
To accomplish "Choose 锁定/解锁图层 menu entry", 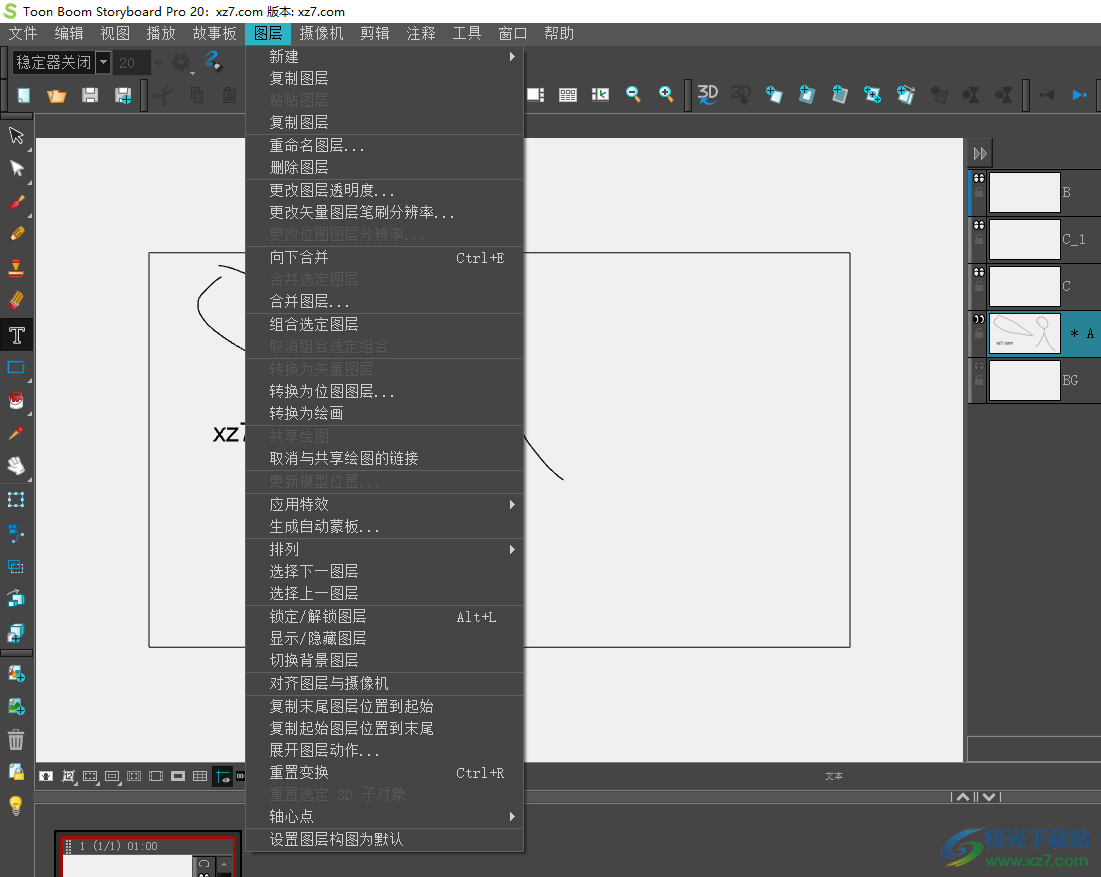I will tap(385, 616).
